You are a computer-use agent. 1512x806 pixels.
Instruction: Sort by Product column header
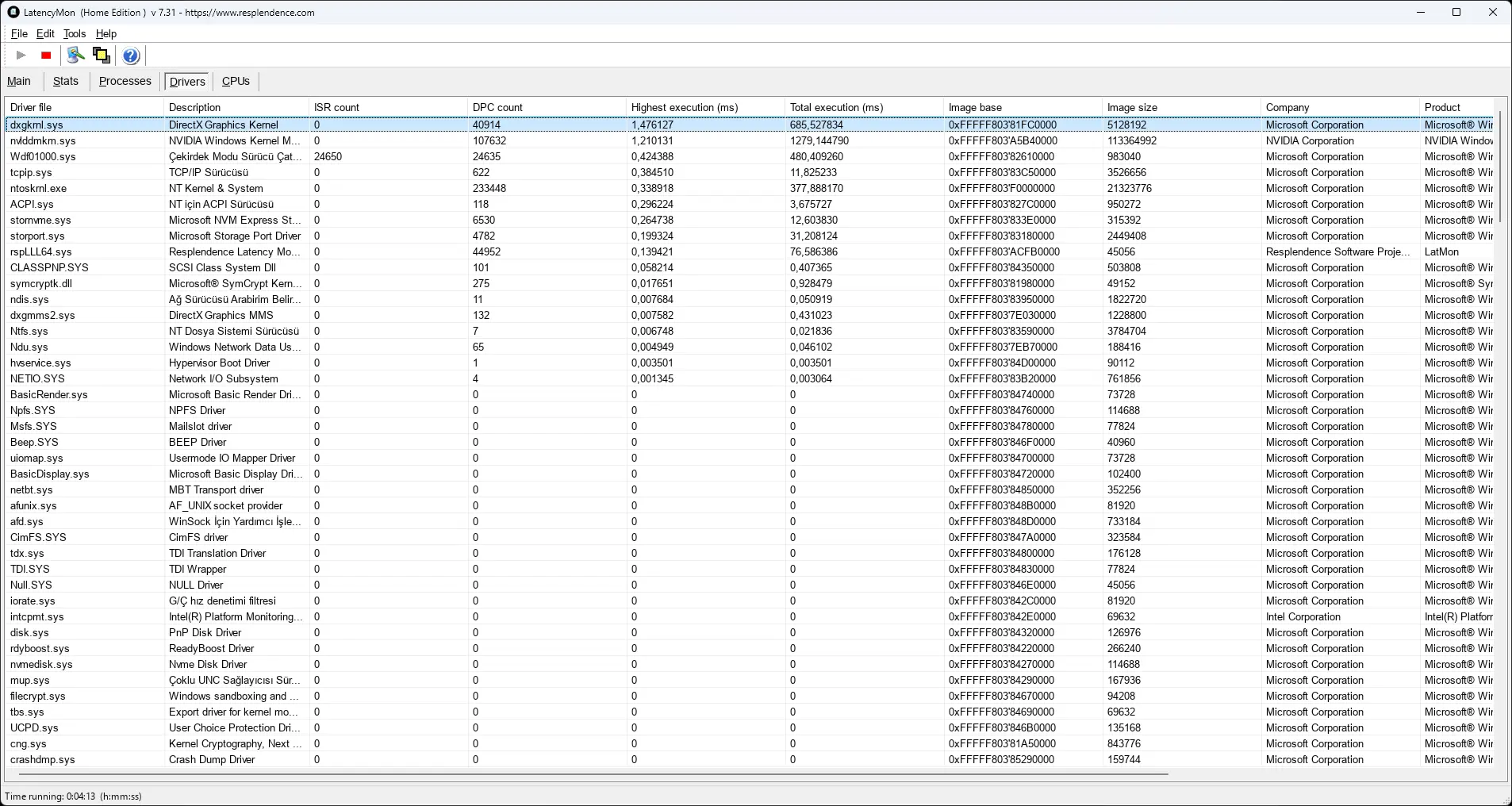(1456, 107)
